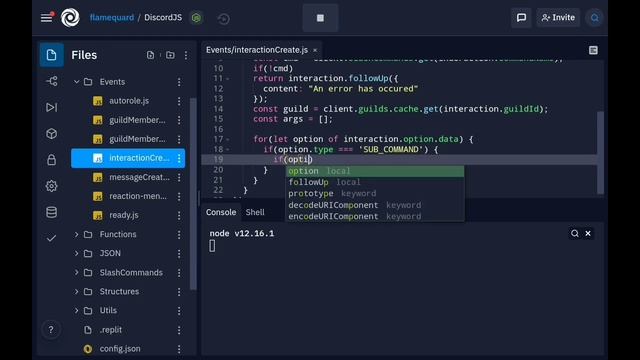Open the Files panel options menu
This screenshot has height=360, width=640.
tap(186, 55)
